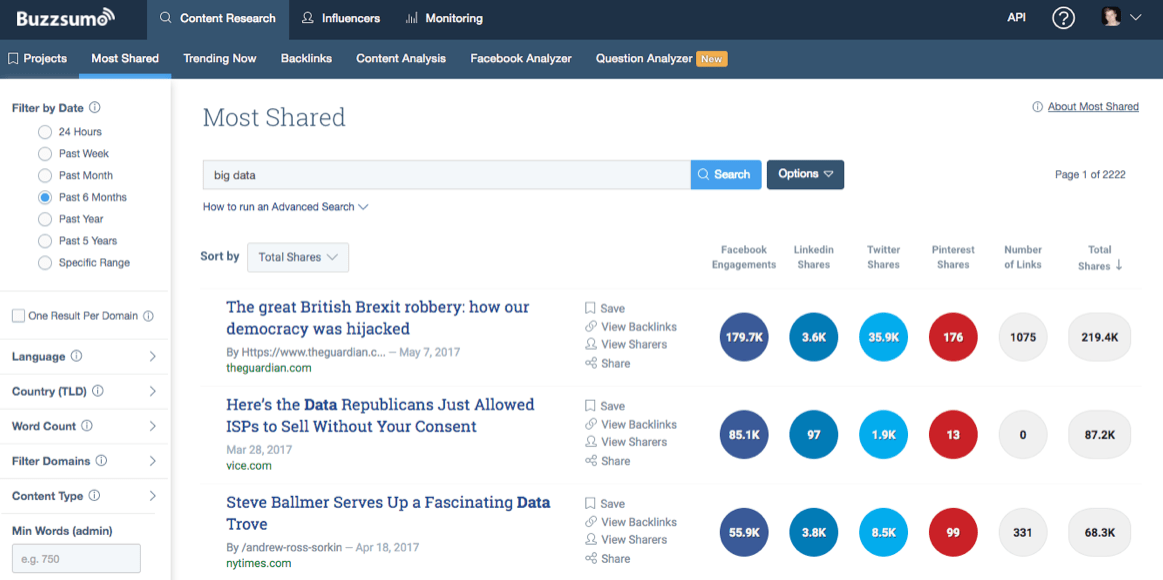
Task: Click the 219.4K total shares bubble
Action: 1099,337
